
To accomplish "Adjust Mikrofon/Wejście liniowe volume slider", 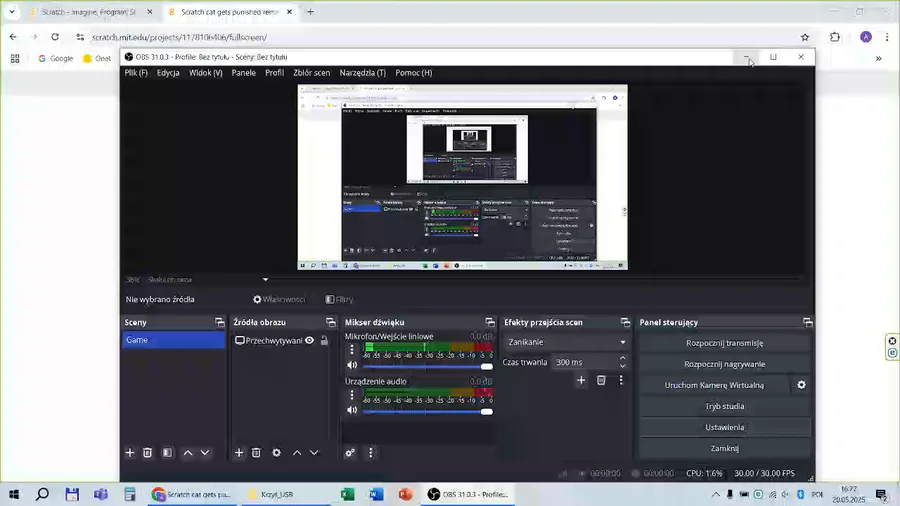I will [428, 366].
